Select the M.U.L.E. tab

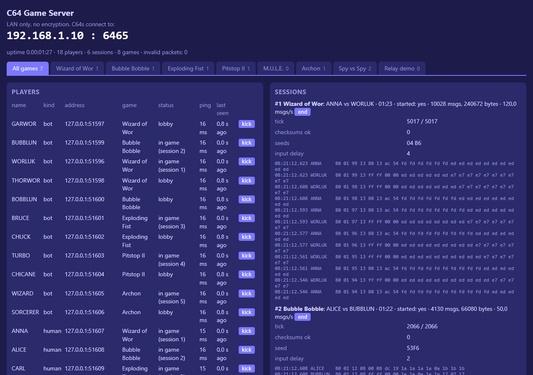click(276, 68)
